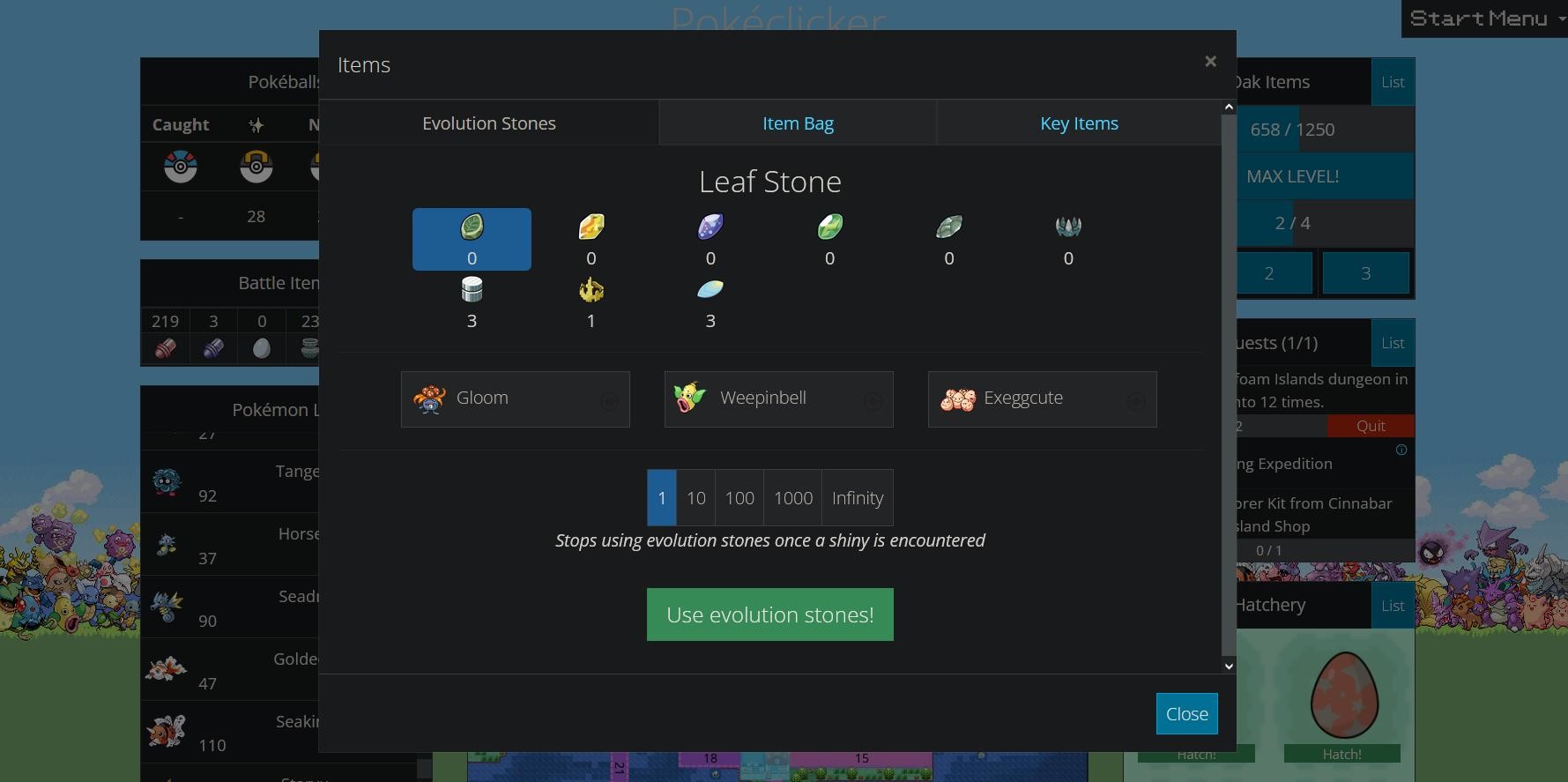
Task: Select the yellow Thunder Stone
Action: click(x=591, y=228)
